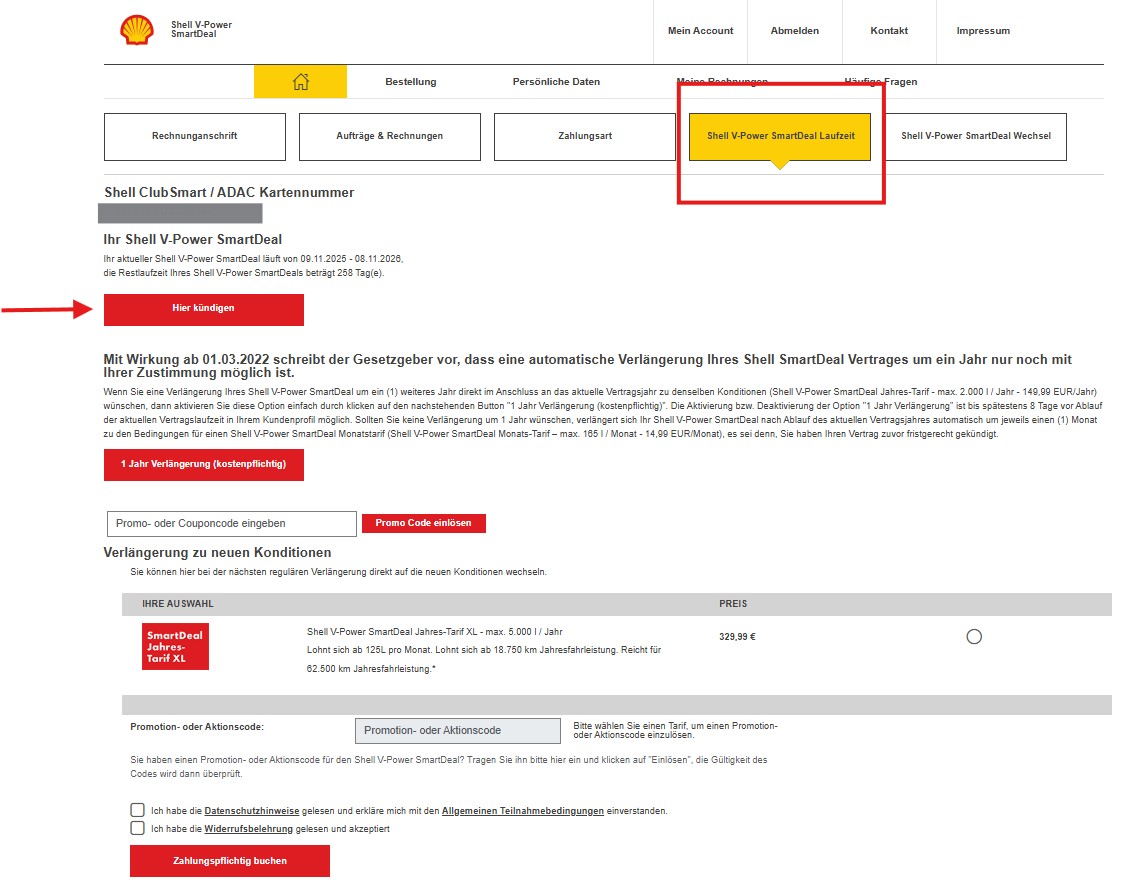Image resolution: width=1141 pixels, height=896 pixels.
Task: Open Shell V-Power SmartDeal Wechsel tab
Action: (975, 136)
